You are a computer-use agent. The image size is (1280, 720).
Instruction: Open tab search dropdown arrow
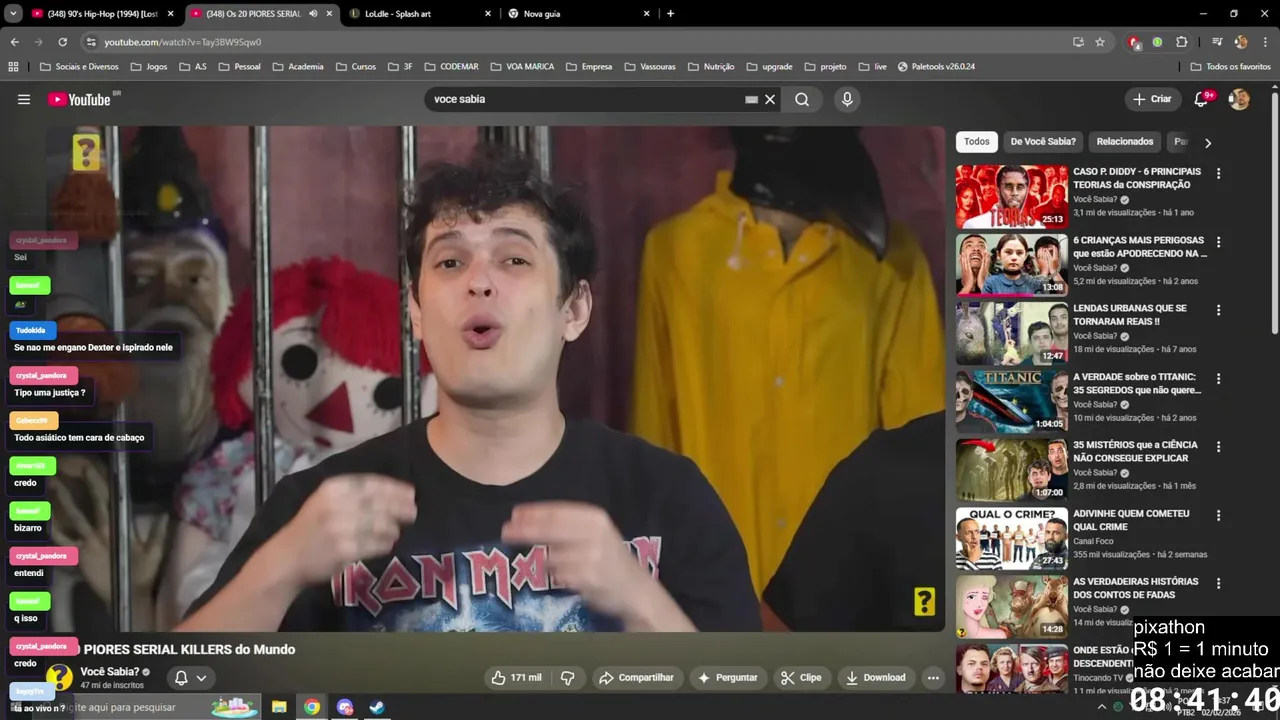13,14
